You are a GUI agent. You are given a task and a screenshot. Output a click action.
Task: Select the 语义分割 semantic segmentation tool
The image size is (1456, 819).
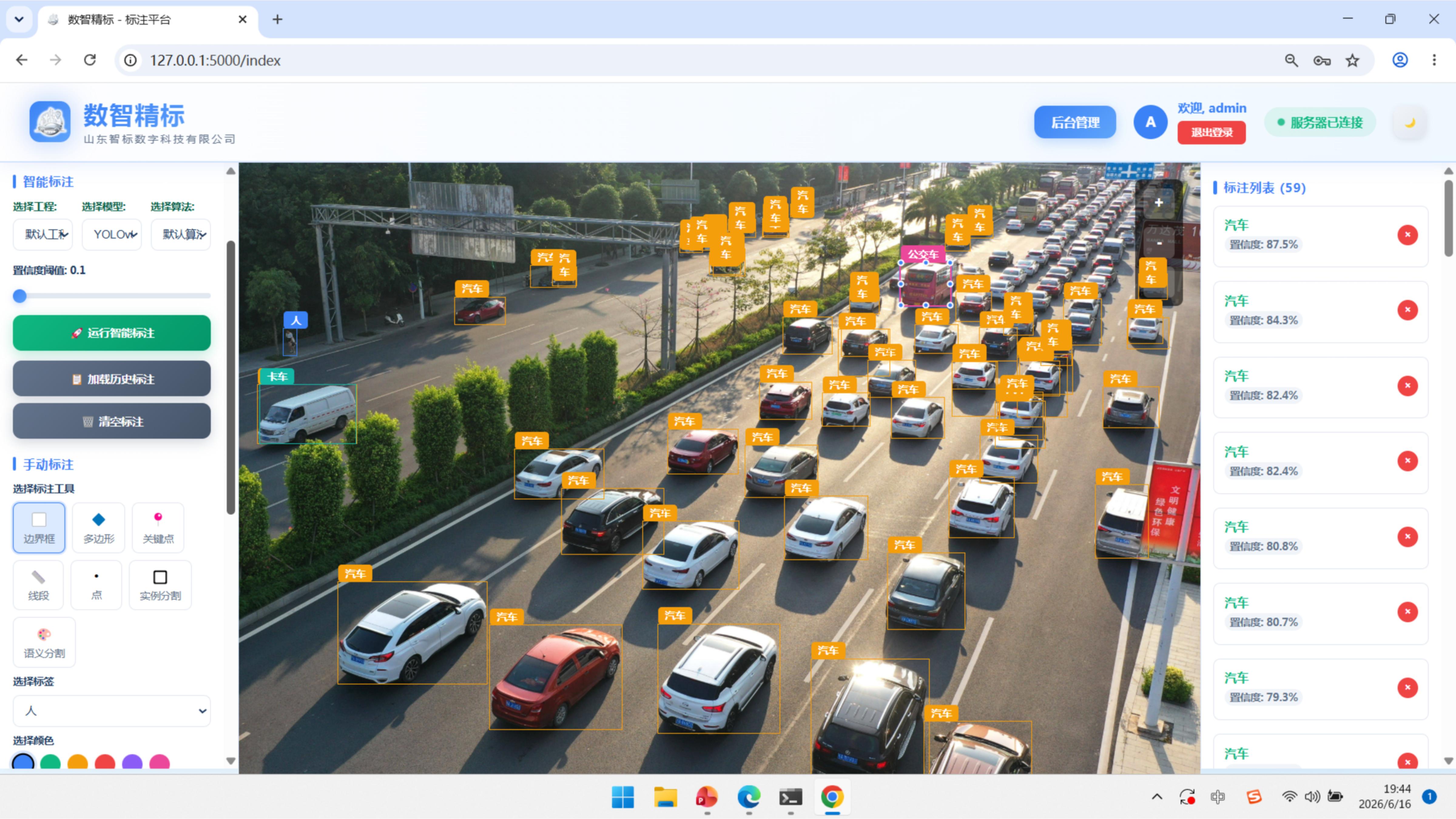click(x=44, y=643)
